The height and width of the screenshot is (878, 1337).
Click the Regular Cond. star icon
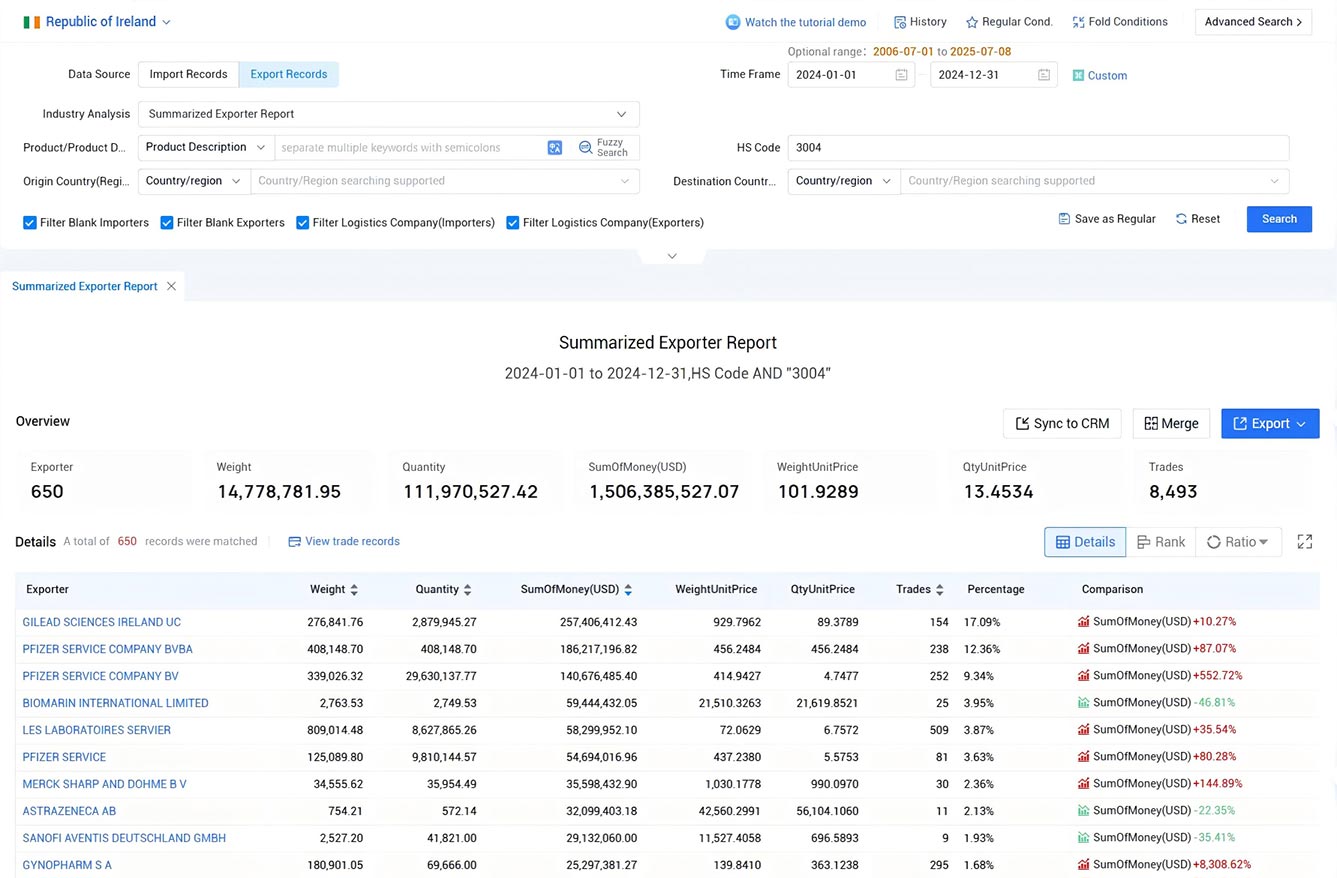(x=972, y=22)
